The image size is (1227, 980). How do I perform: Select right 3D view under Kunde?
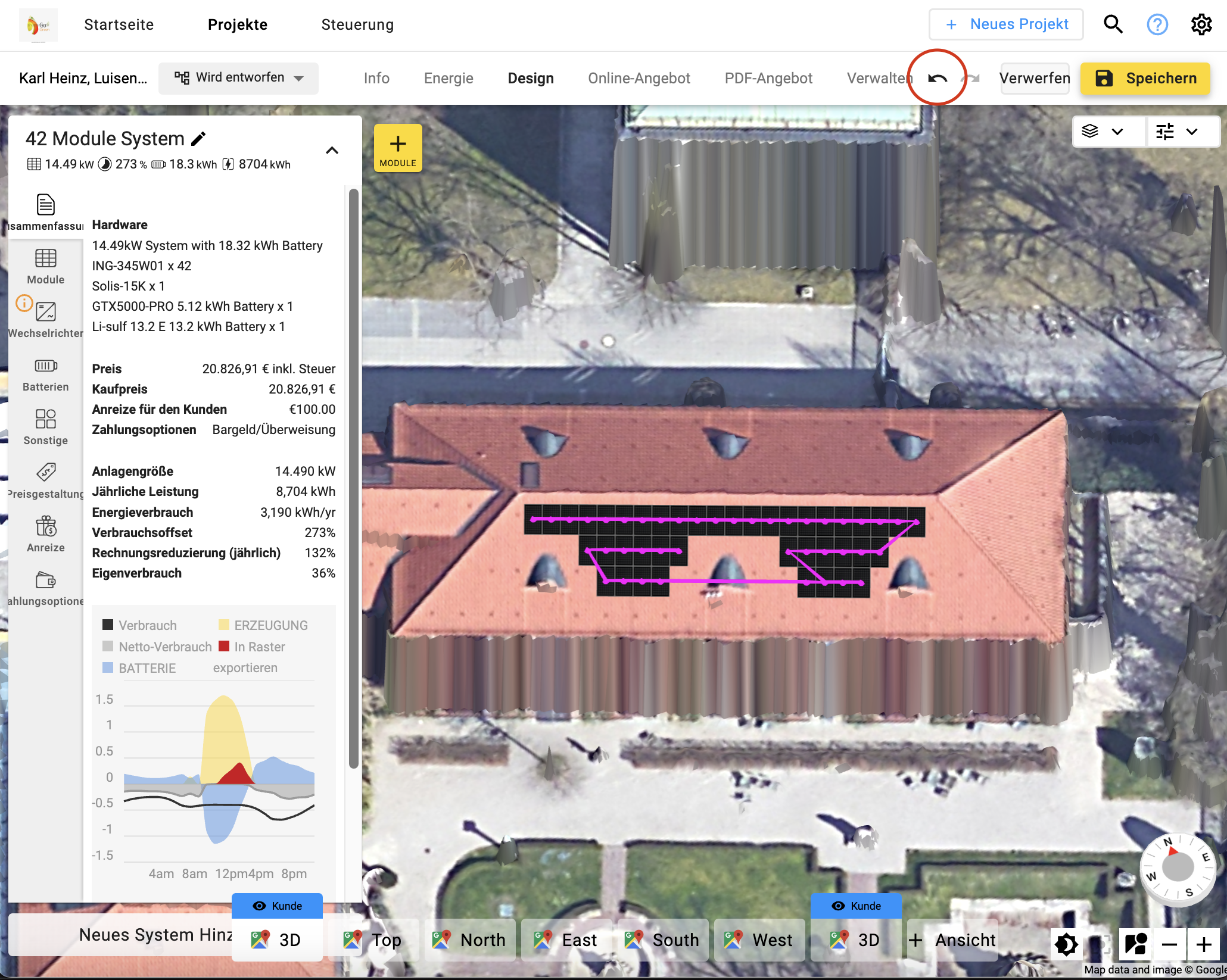856,940
